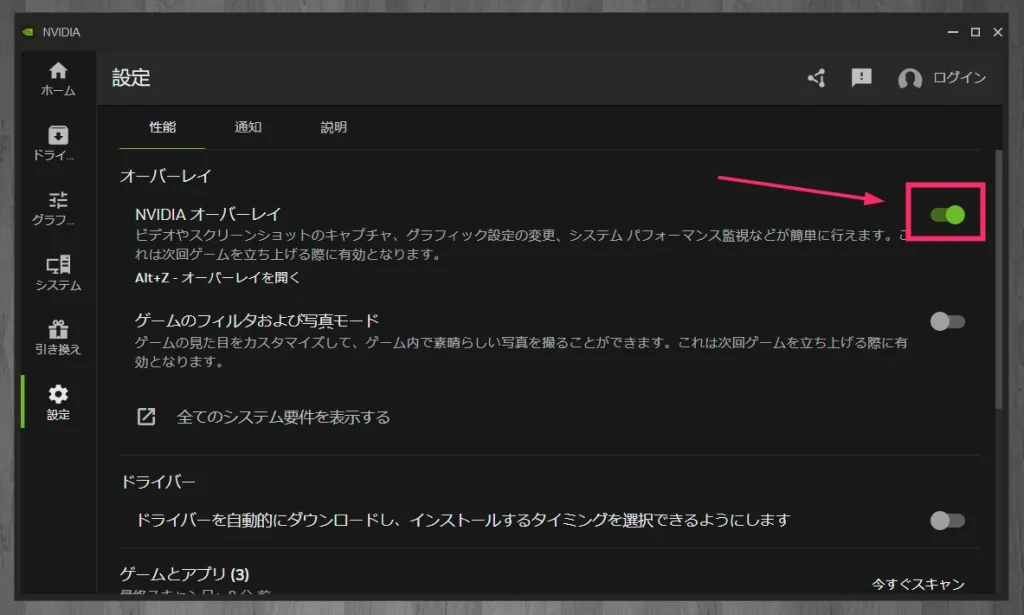Click the Alt+Z - オーバーレイを開く shortcut text

217,277
